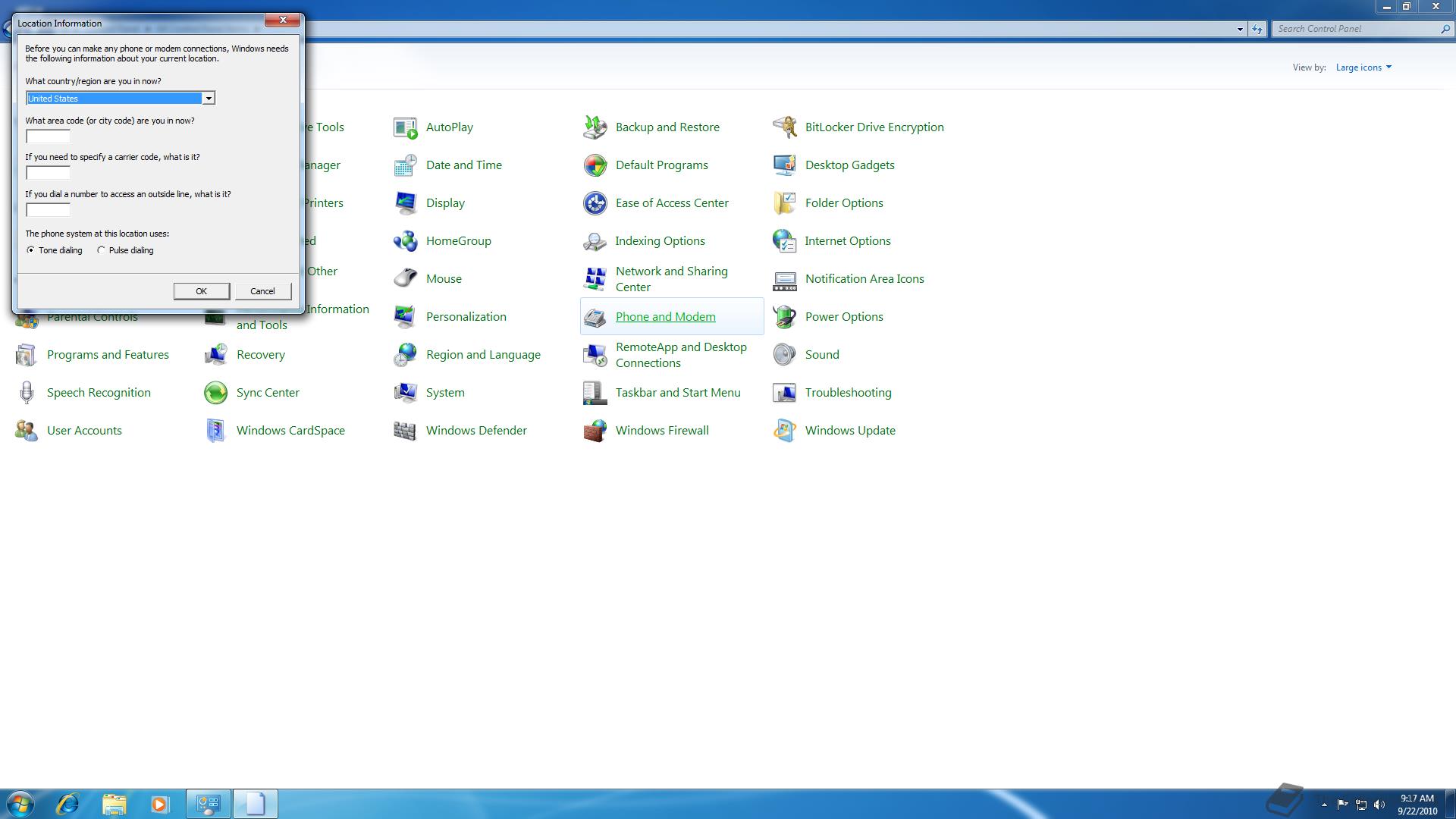Expand the address bar history dropdown arrow
The image size is (1456, 819).
pyautogui.click(x=1240, y=29)
